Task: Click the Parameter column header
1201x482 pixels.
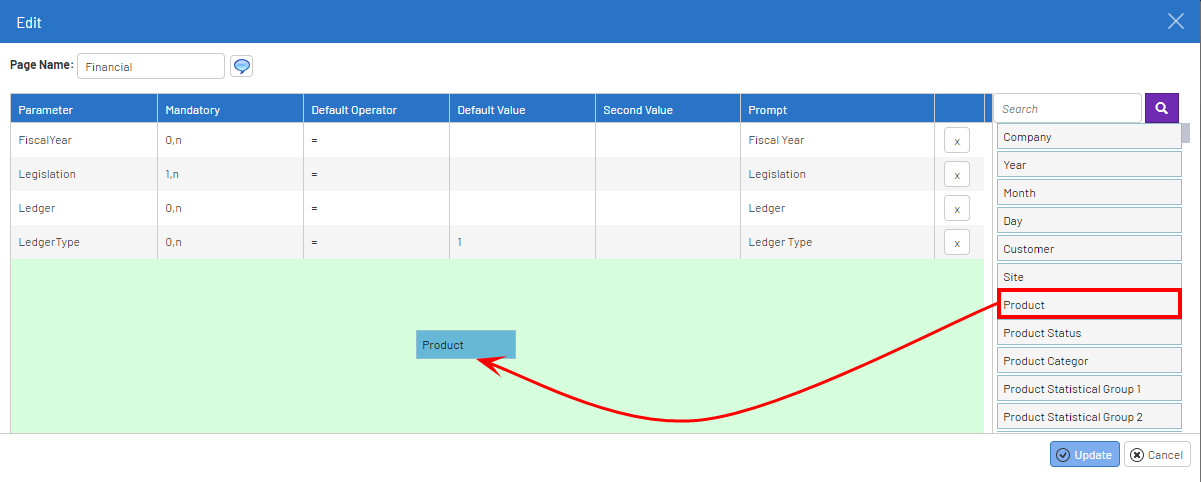Action: [46, 110]
